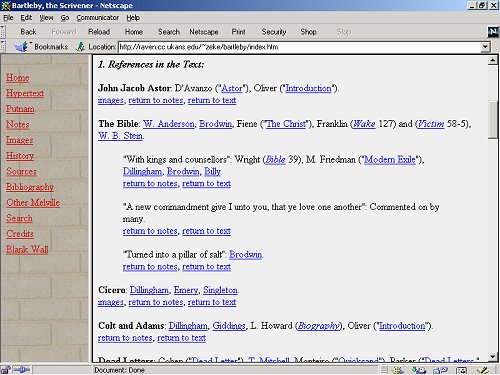Follow the "Astor" link by D'Avanzo
The height and width of the screenshot is (375, 500).
[232, 88]
